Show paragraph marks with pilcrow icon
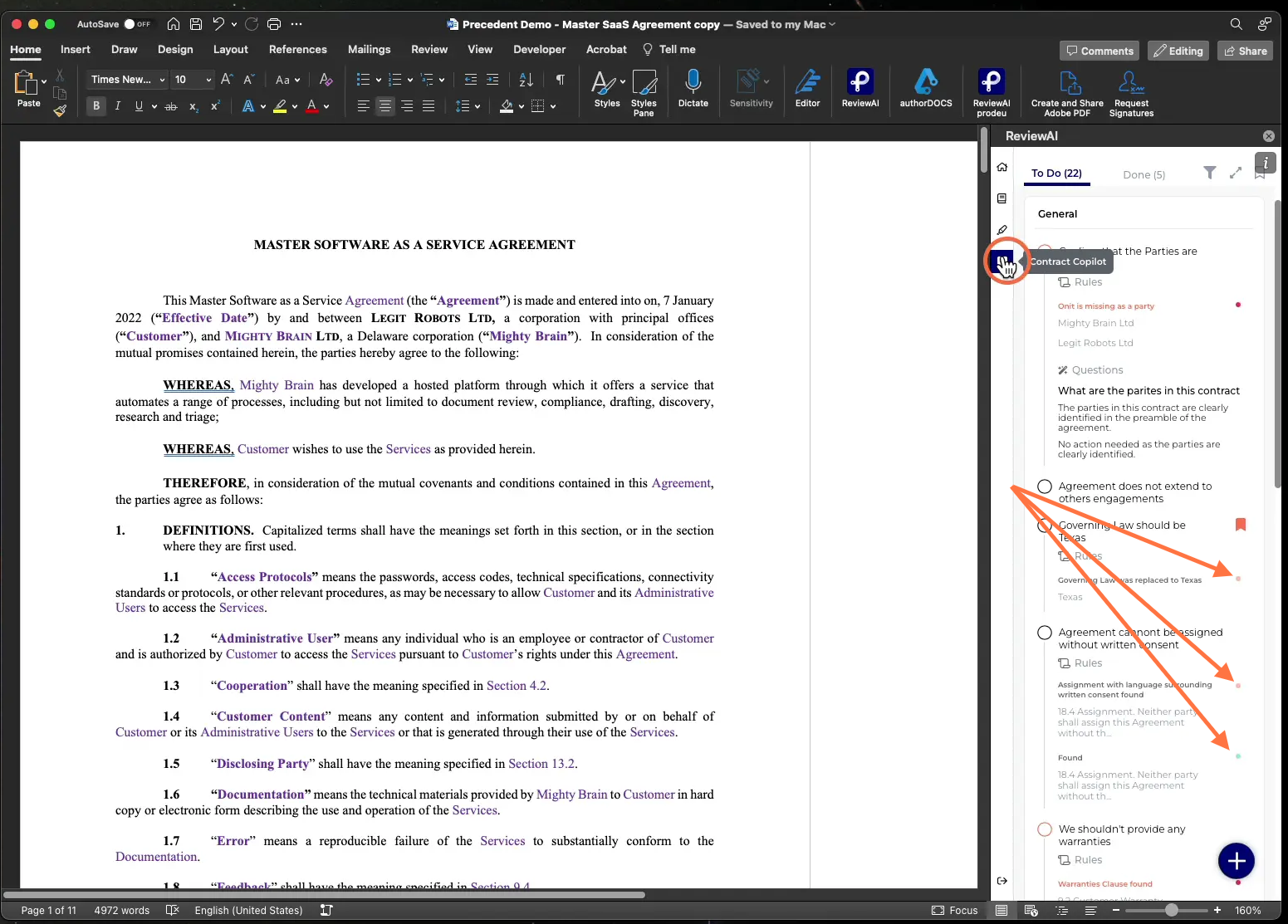Image resolution: width=1288 pixels, height=924 pixels. tap(561, 80)
